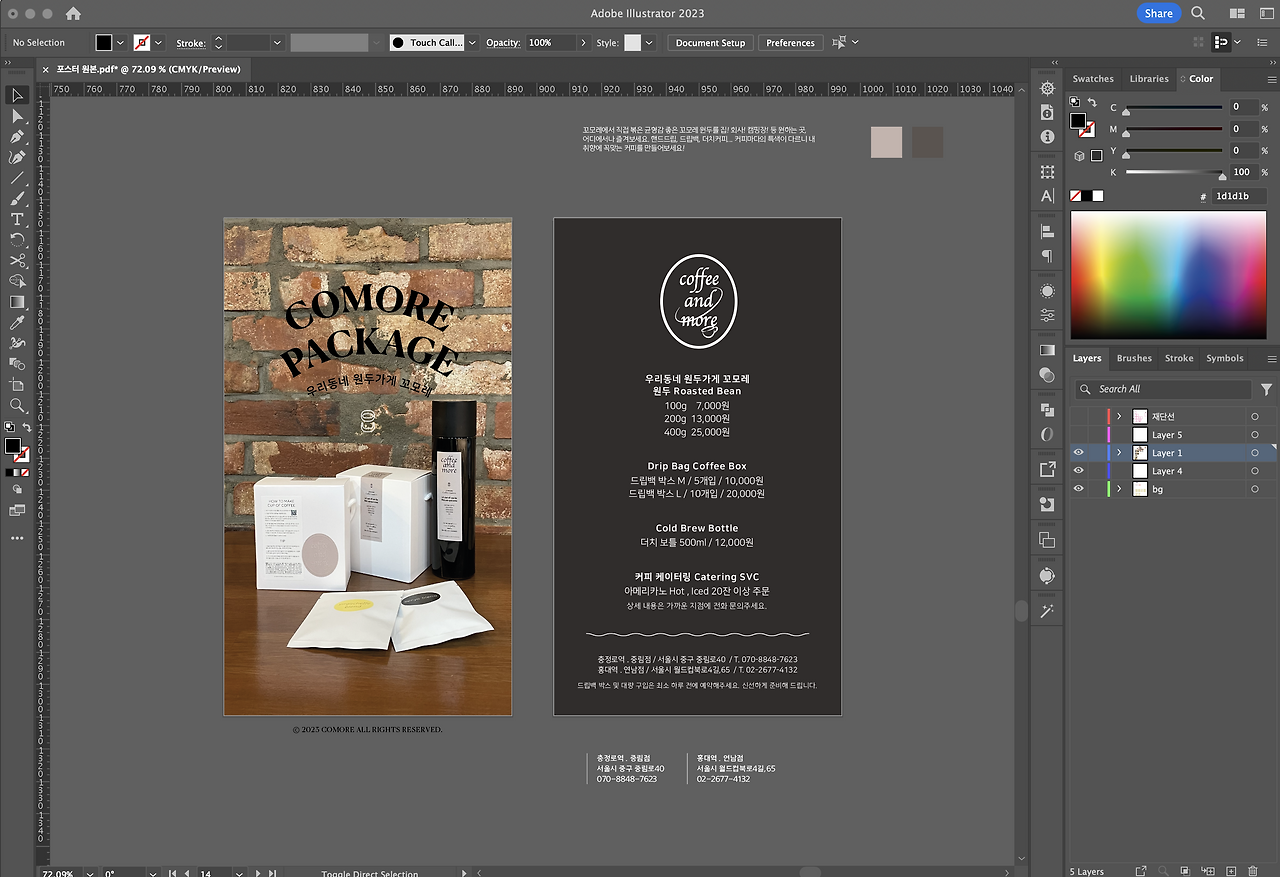This screenshot has width=1280, height=877.
Task: Toggle target circle for Layer 5
Action: [x=1255, y=435]
